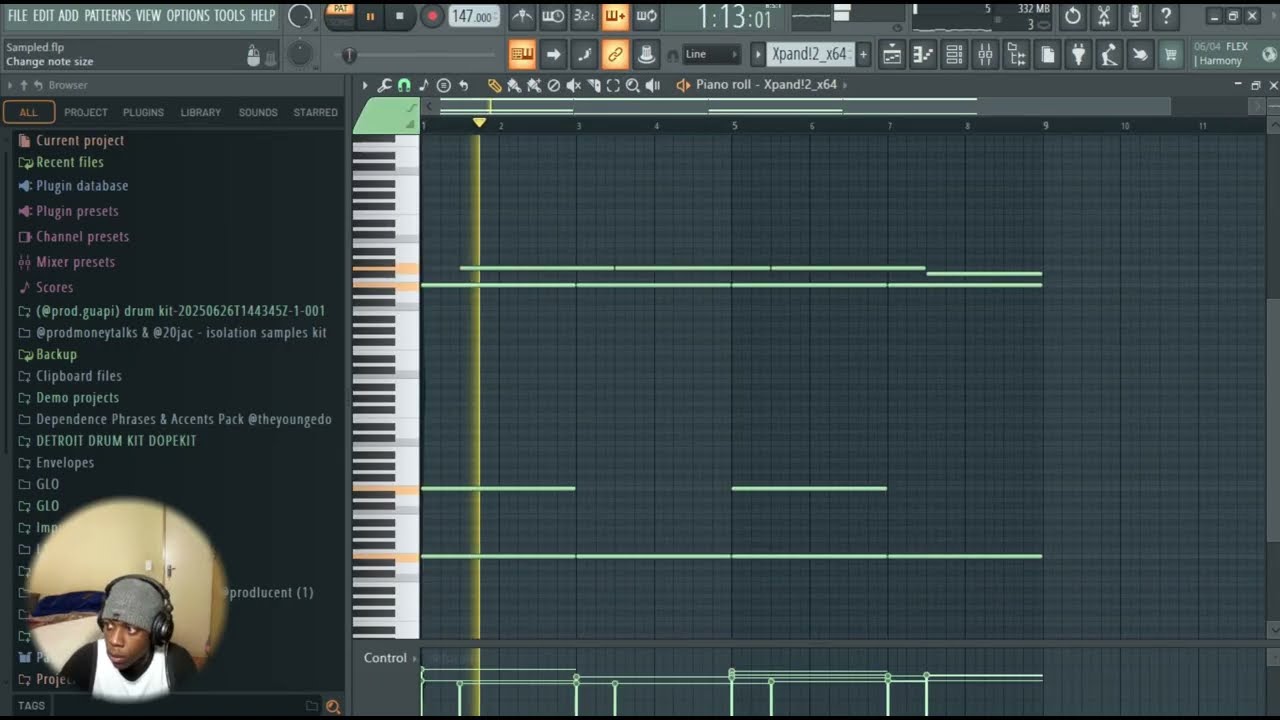
Task: Click the circular arrow icon near scissors
Action: coord(1072,16)
